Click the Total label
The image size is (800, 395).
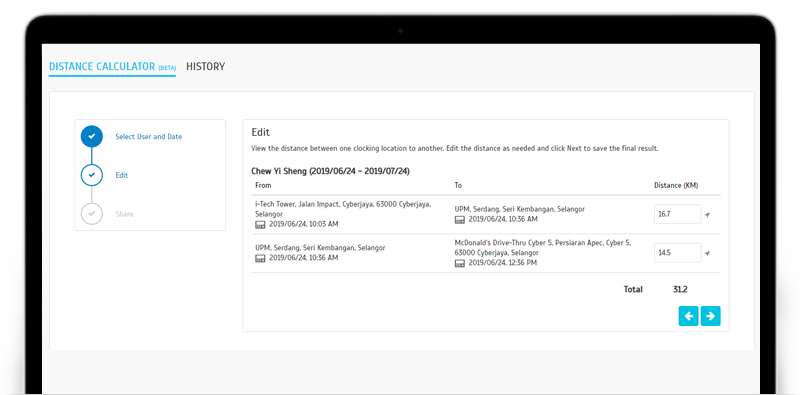[x=633, y=289]
